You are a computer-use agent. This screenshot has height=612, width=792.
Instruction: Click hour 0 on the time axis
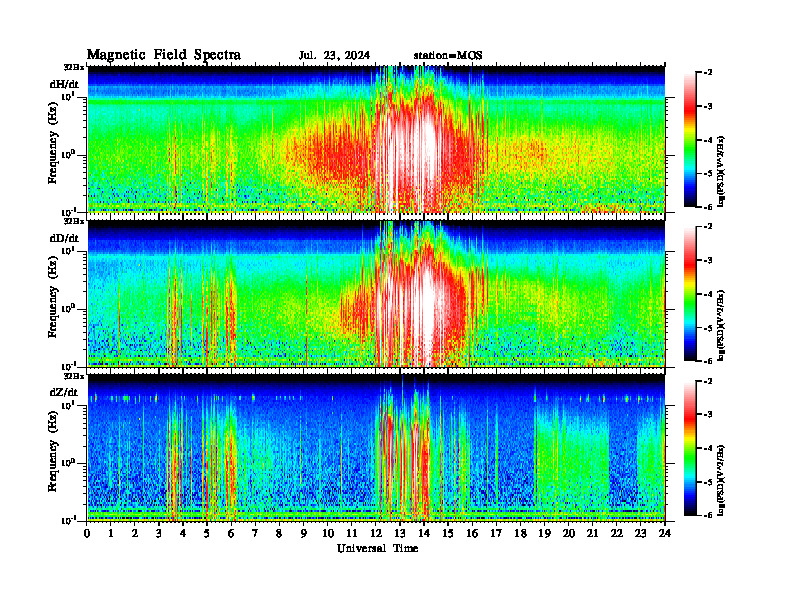[87, 533]
